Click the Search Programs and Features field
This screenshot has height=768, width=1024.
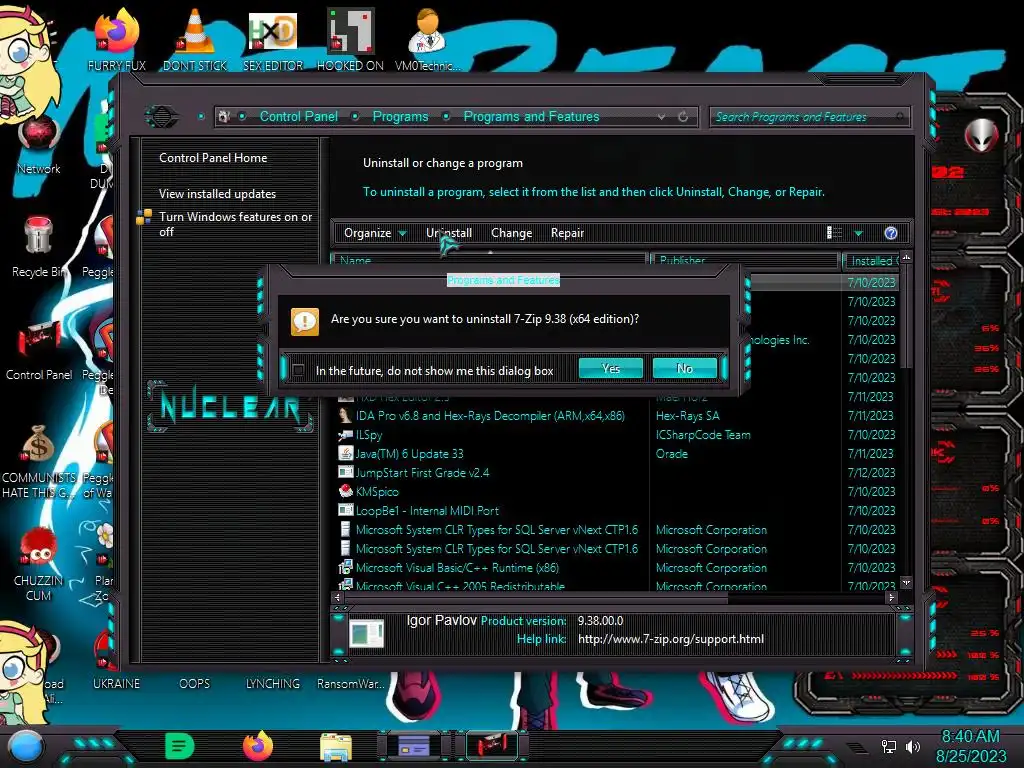click(808, 117)
